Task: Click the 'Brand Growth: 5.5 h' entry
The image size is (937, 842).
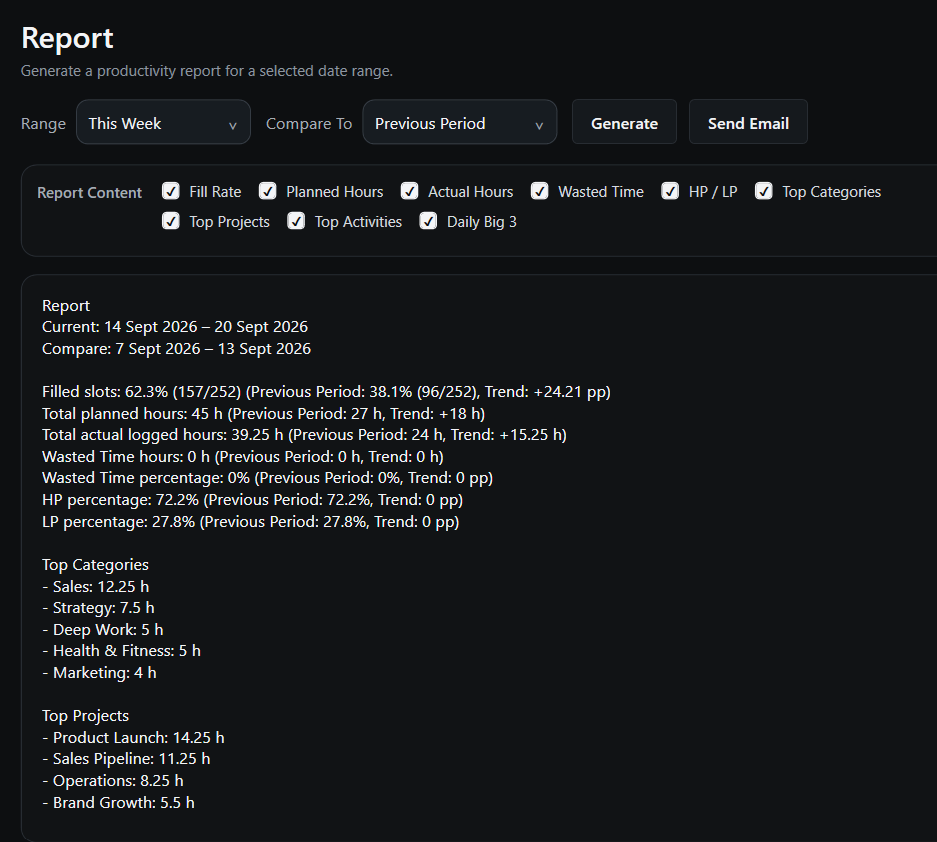Action: [118, 803]
